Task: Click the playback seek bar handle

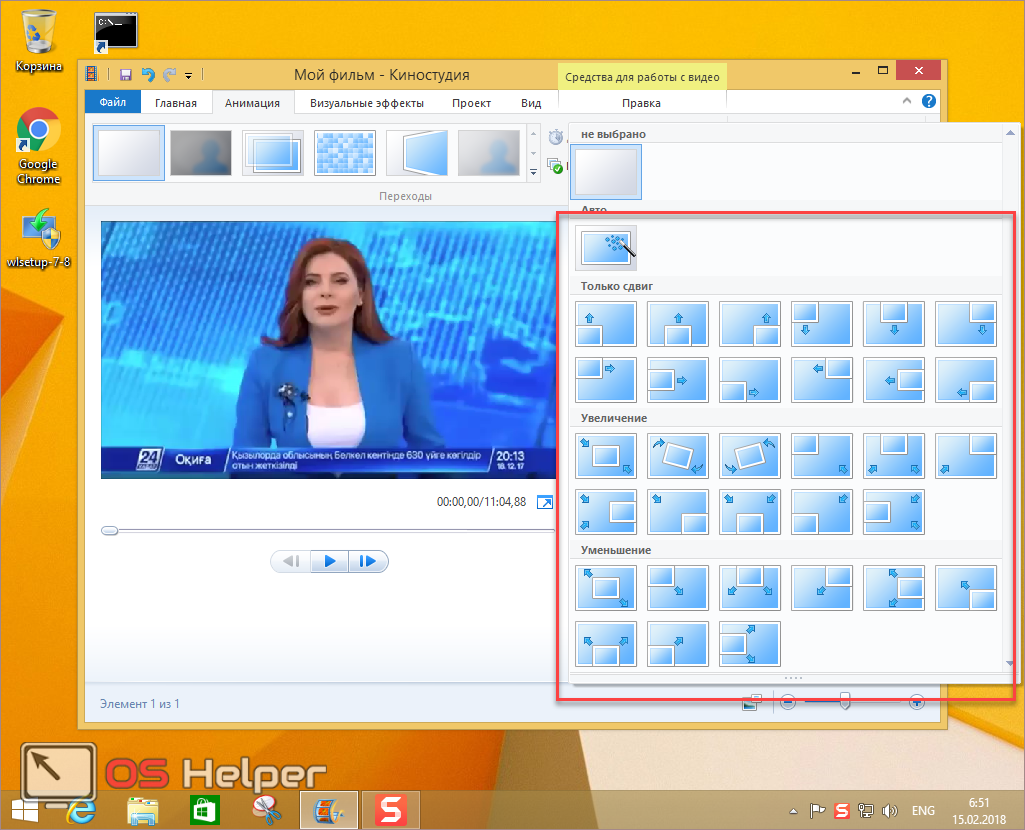Action: (x=110, y=531)
